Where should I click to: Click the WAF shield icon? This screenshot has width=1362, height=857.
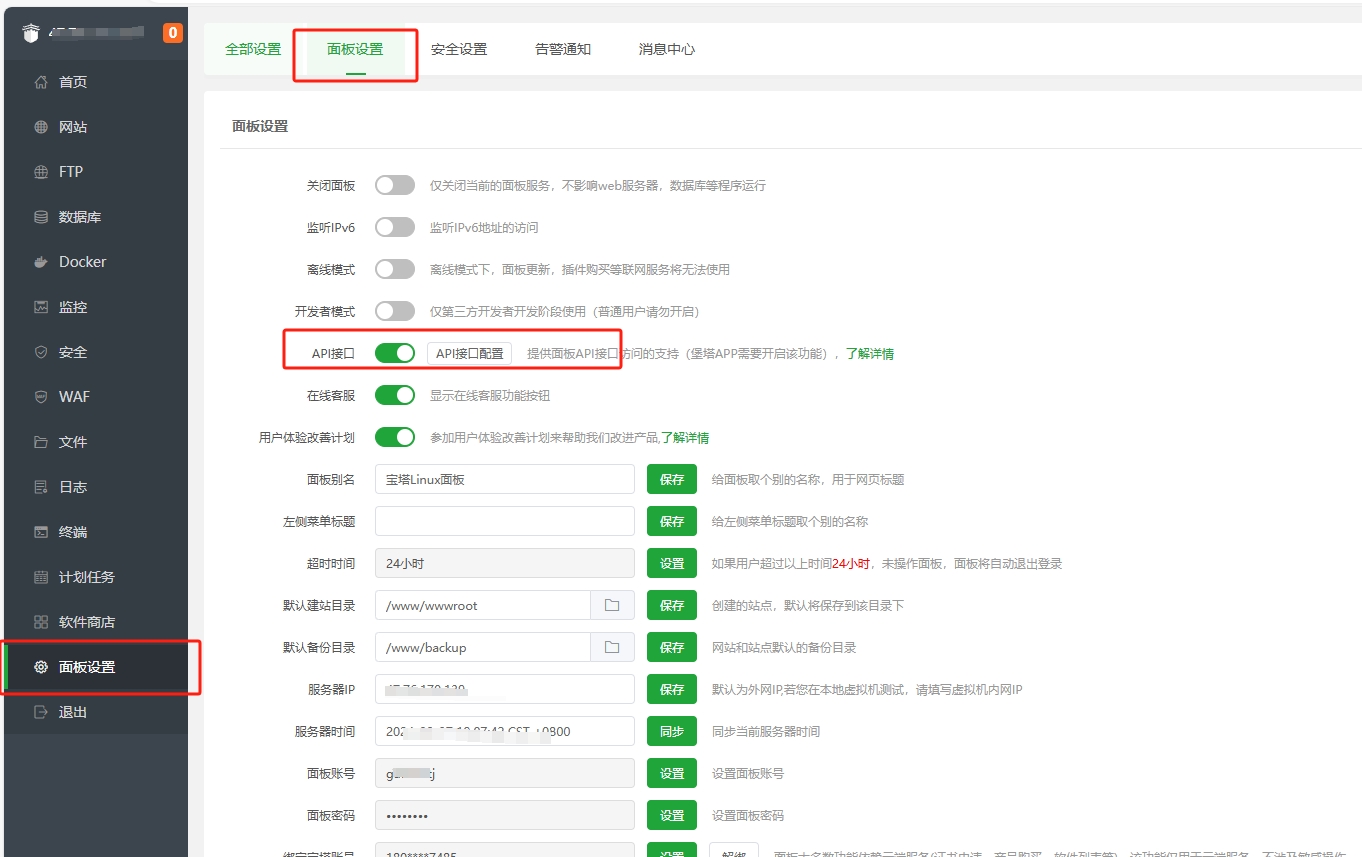pyautogui.click(x=41, y=397)
